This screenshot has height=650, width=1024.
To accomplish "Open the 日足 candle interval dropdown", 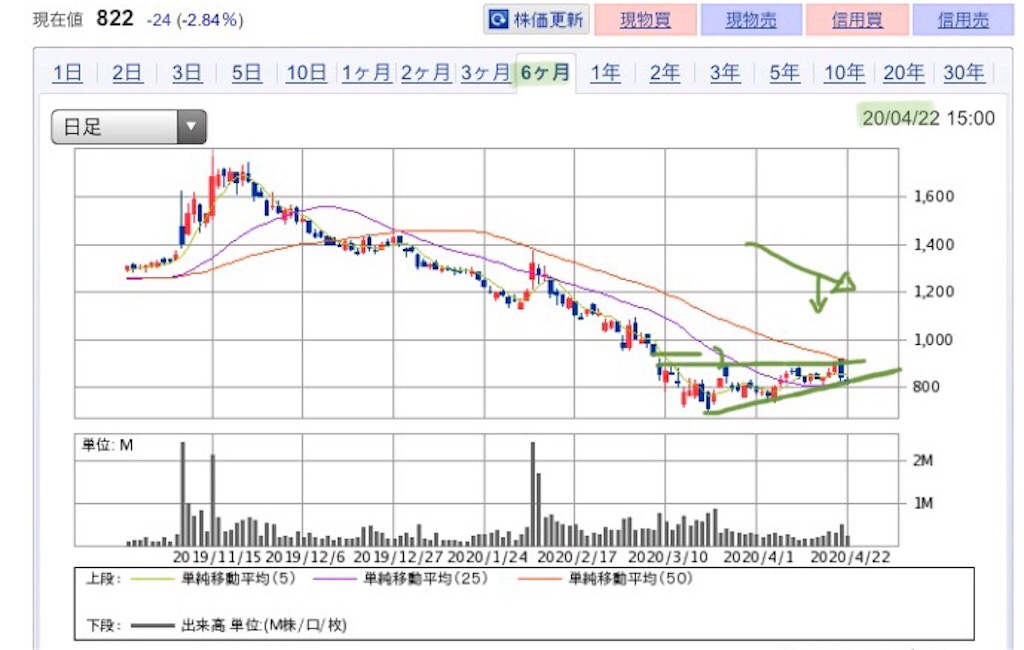I will tap(129, 127).
